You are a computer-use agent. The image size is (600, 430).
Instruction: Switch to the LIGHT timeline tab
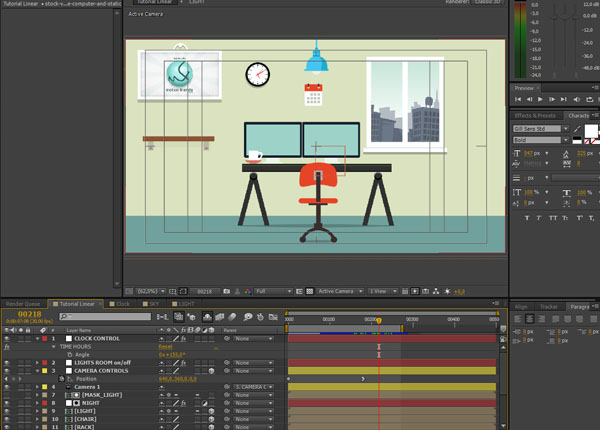184,304
